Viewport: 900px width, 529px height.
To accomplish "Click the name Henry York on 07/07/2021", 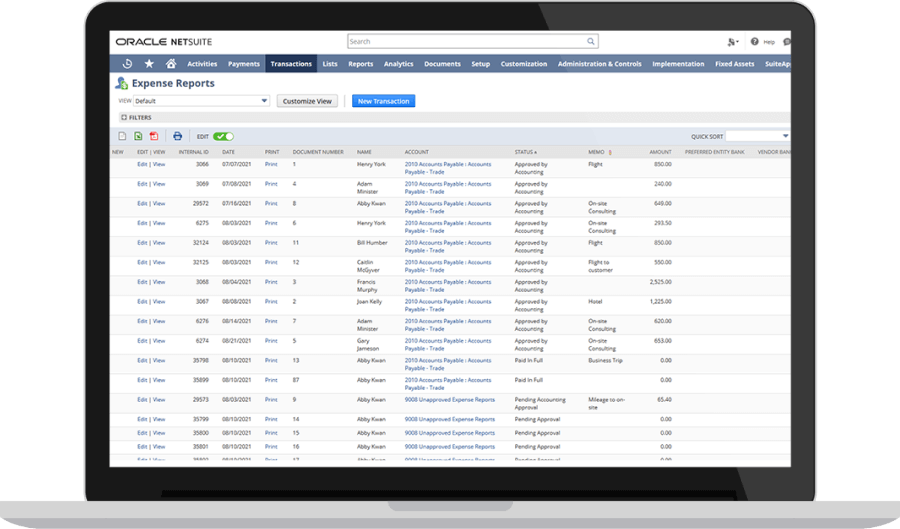I will tap(371, 165).
